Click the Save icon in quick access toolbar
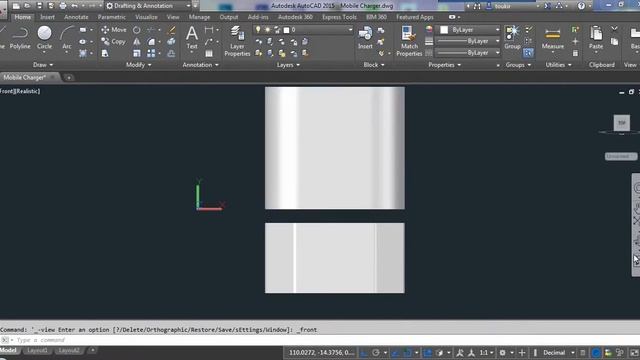Screen dimensions: 640x360 [40, 6]
